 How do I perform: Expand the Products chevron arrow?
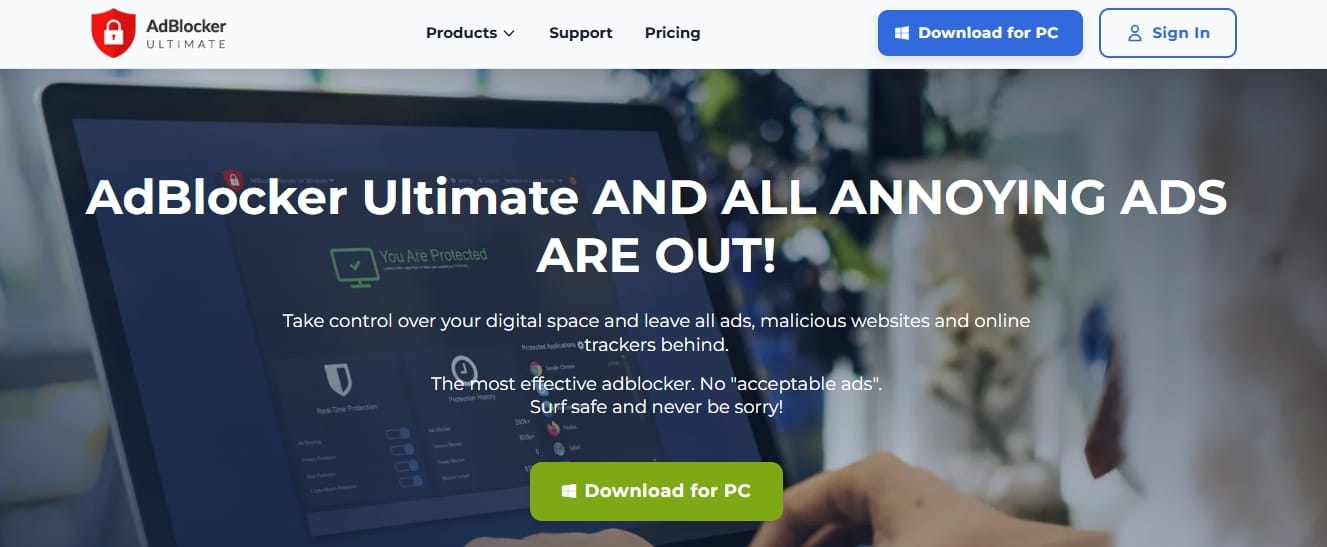[x=509, y=33]
